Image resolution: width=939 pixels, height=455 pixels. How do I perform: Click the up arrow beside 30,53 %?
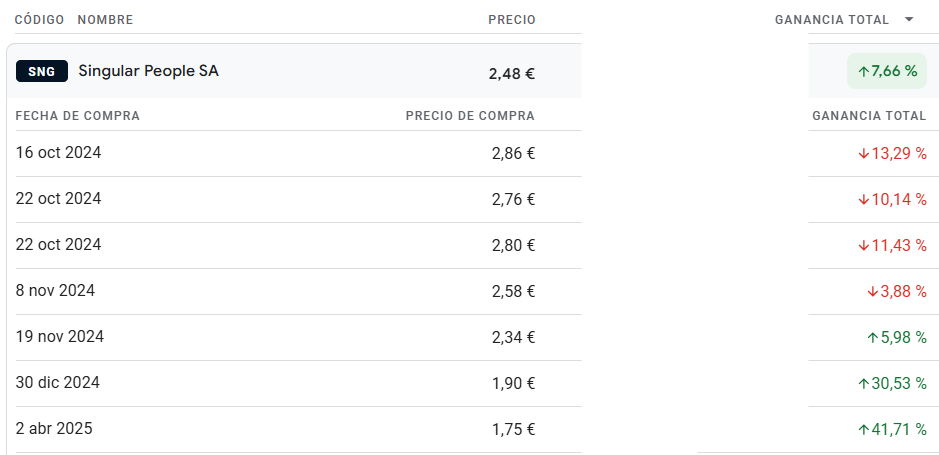(x=864, y=384)
